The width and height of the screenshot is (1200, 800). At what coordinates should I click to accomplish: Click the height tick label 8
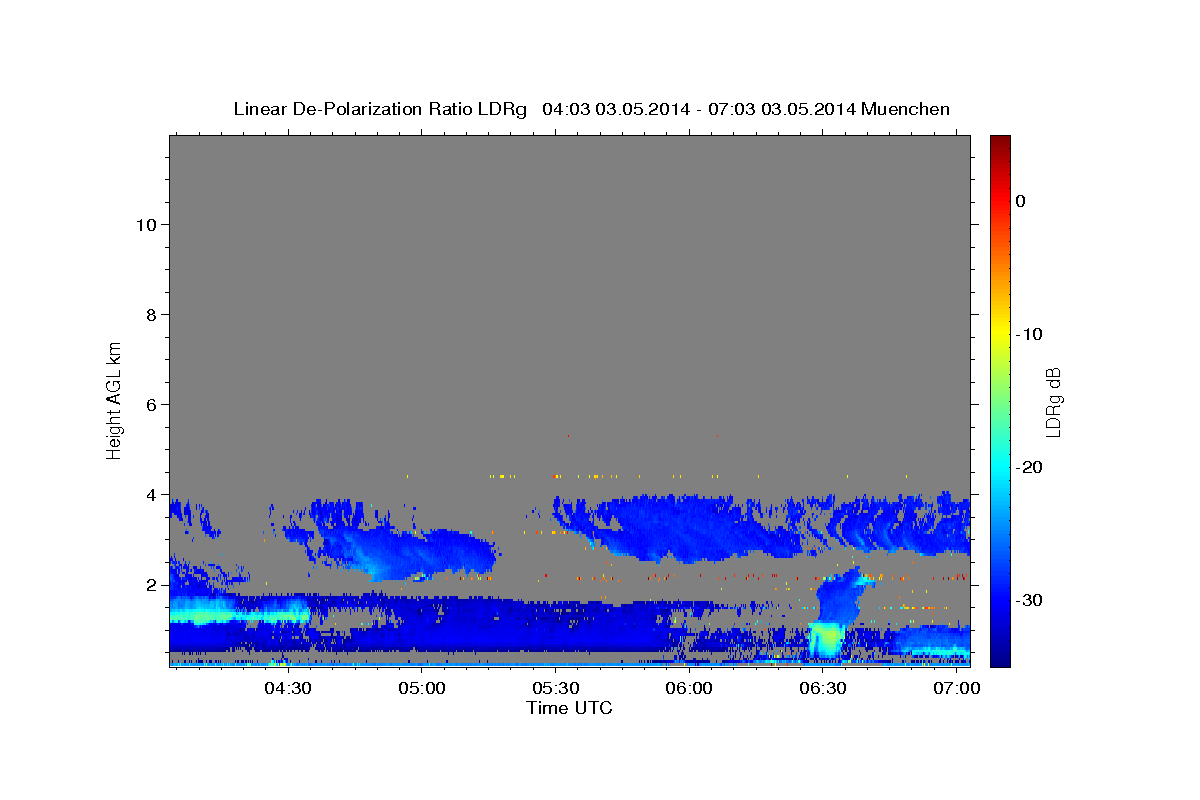[152, 315]
